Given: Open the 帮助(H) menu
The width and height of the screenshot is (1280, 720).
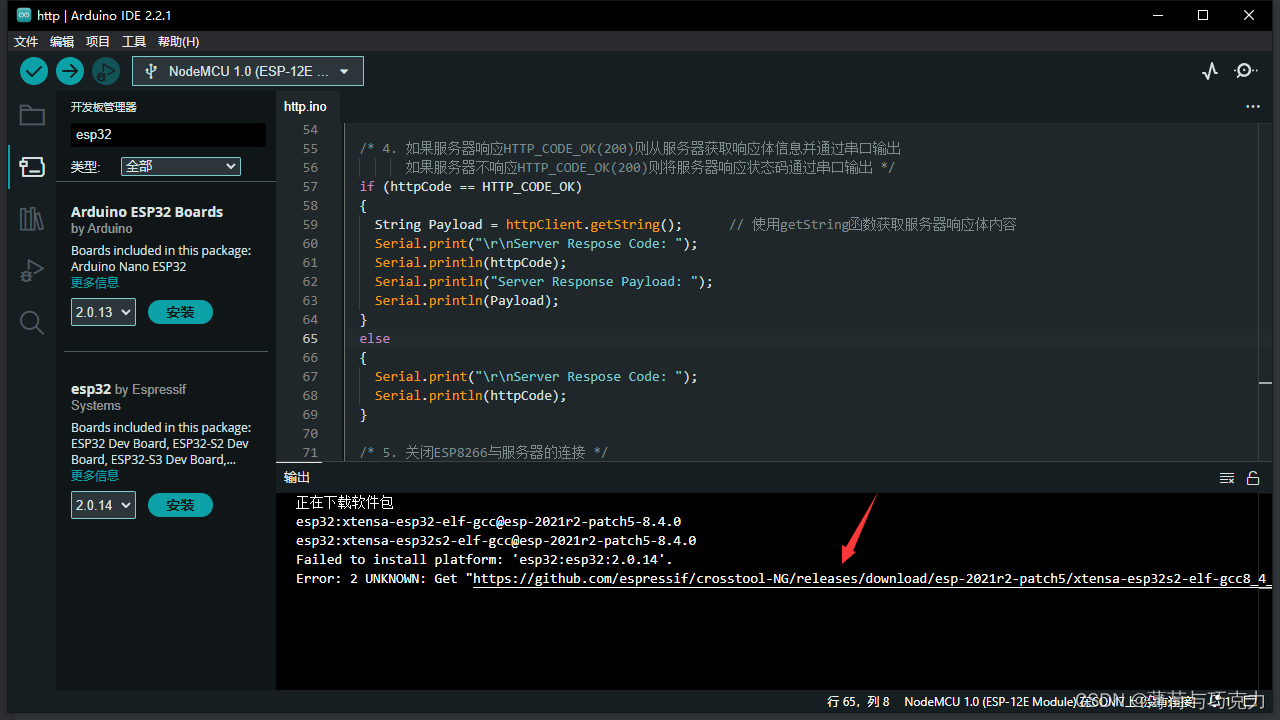Looking at the screenshot, I should (179, 41).
